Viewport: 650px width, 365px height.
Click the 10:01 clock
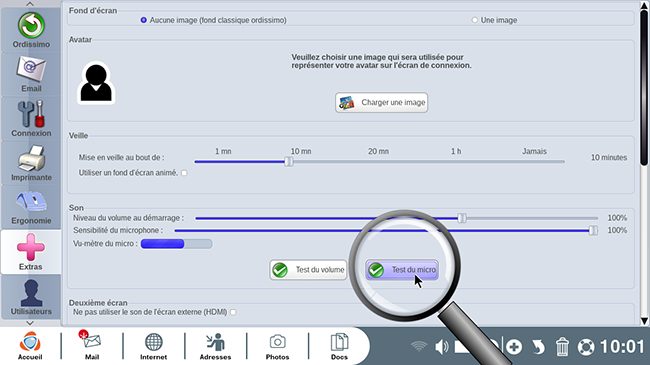622,347
